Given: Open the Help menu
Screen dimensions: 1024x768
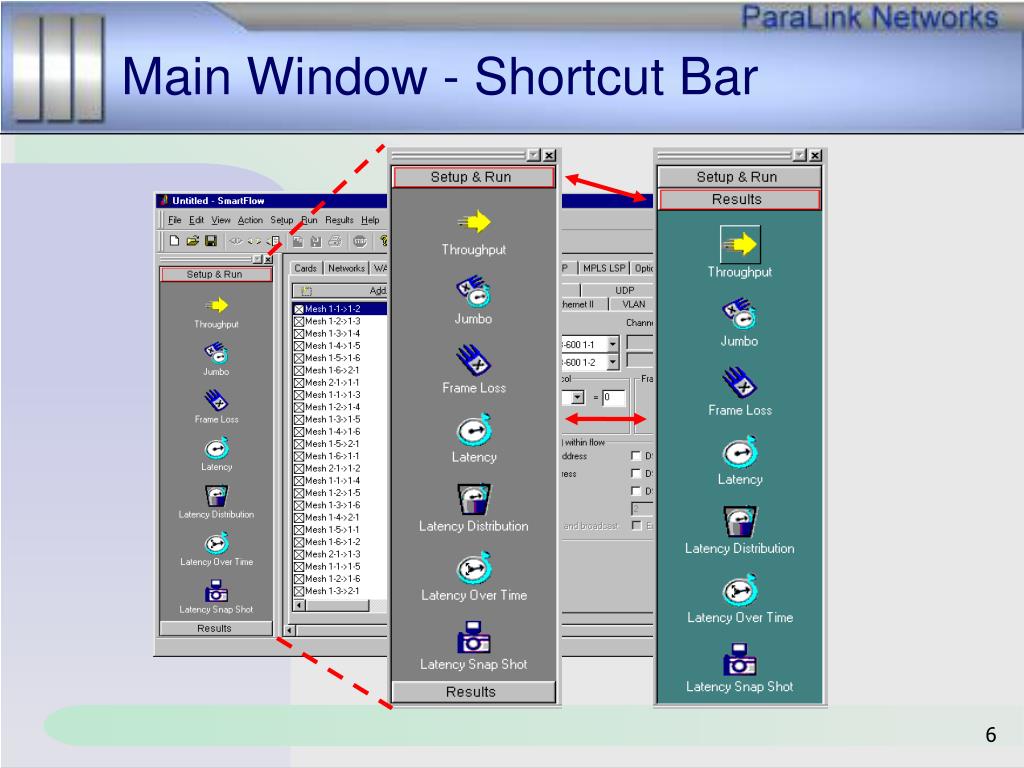Looking at the screenshot, I should (370, 220).
